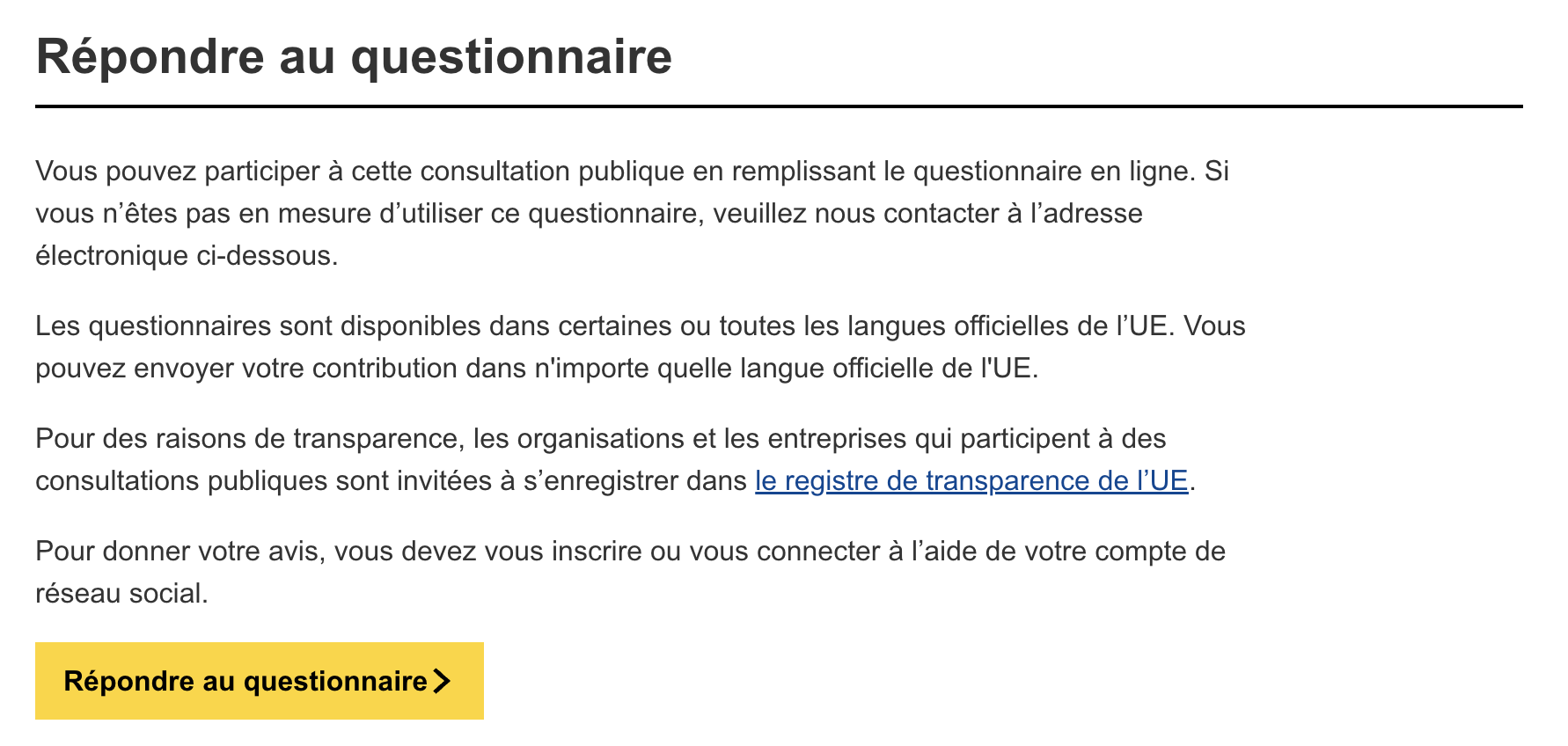Open the "le registre de transparence de l'UE" link

pos(971,480)
